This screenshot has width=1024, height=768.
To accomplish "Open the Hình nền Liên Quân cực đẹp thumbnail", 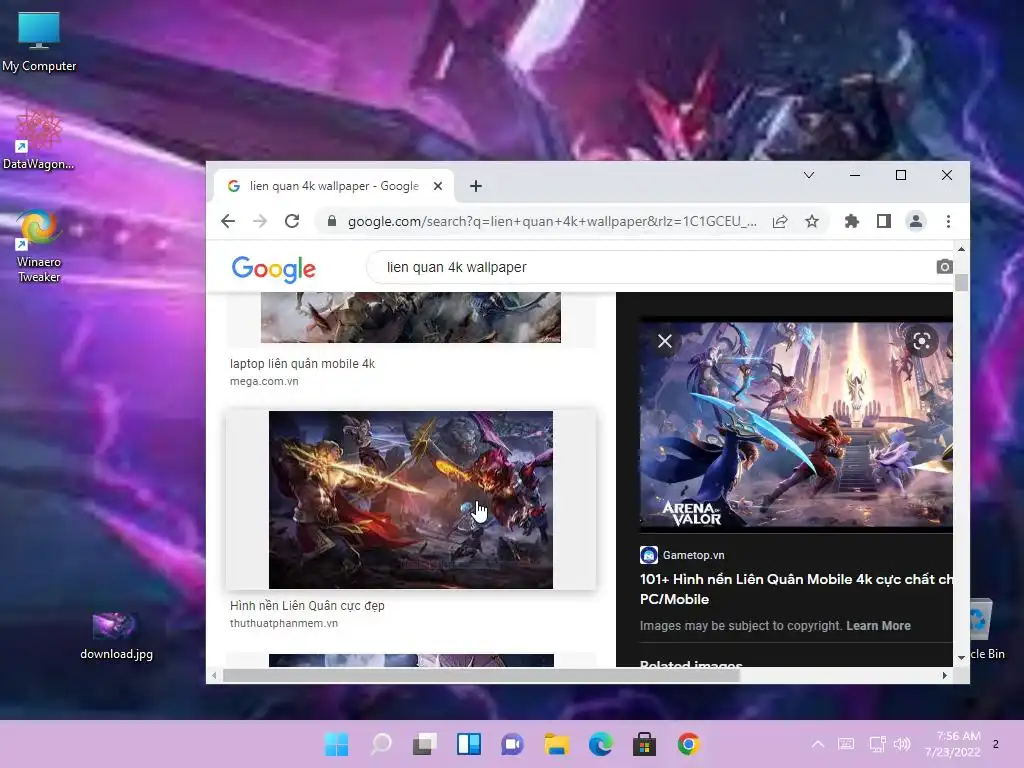I will click(x=411, y=500).
